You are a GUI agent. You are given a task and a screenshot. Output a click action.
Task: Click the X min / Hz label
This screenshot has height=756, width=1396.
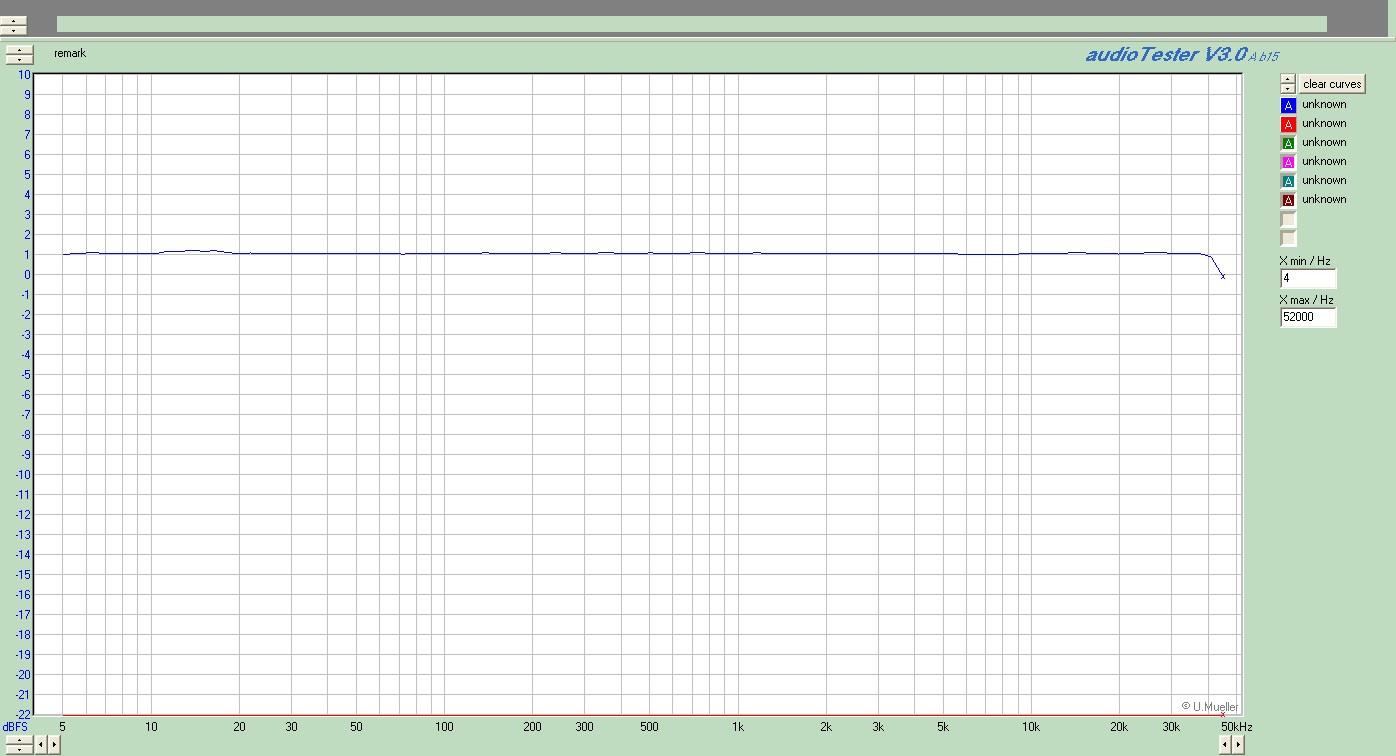click(x=1305, y=261)
